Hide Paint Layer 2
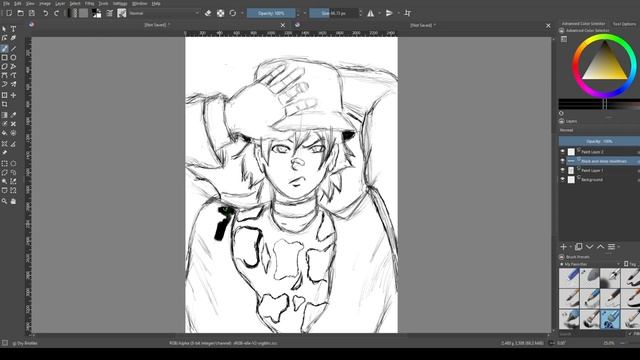The image size is (640, 360). coord(562,151)
